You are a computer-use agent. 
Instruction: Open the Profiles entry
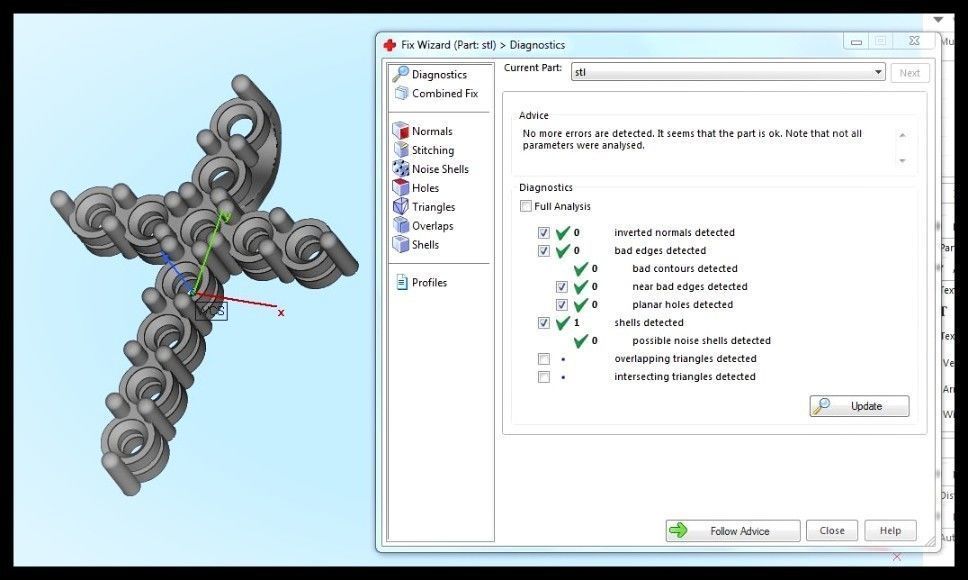point(429,283)
